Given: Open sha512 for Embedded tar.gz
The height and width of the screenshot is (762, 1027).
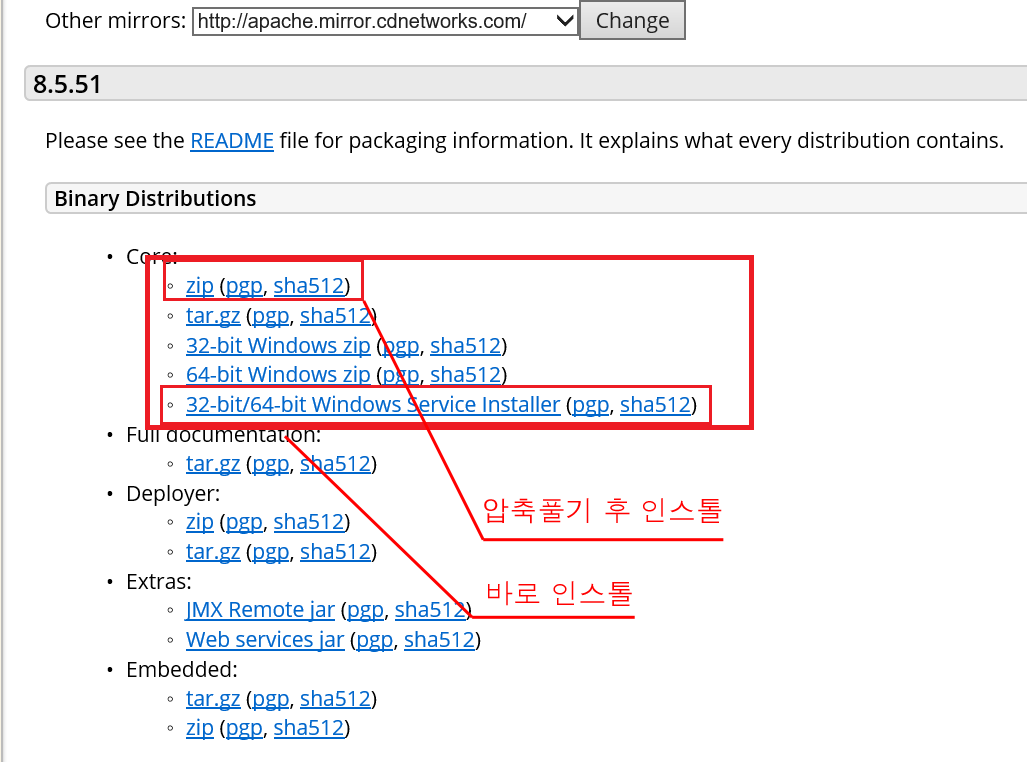Looking at the screenshot, I should (335, 699).
